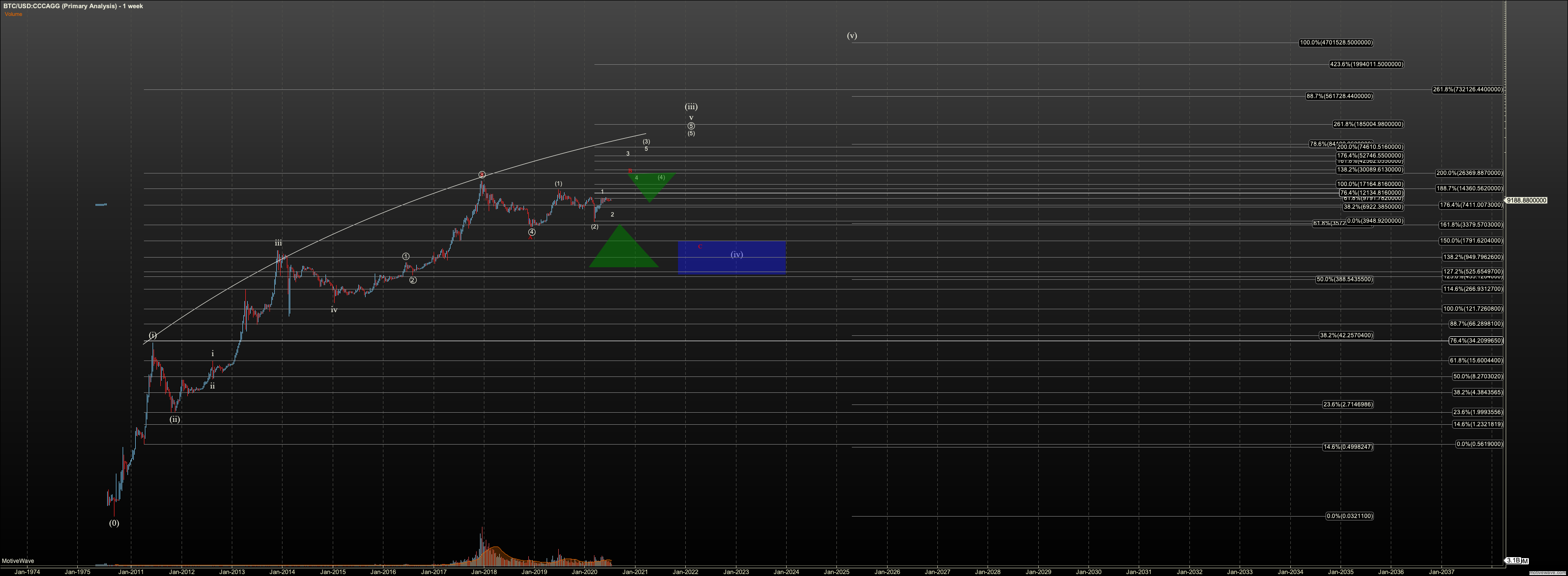Click the 88.7%(561728.4400000) level label
This screenshot has height=576, width=1568.
(x=1339, y=96)
